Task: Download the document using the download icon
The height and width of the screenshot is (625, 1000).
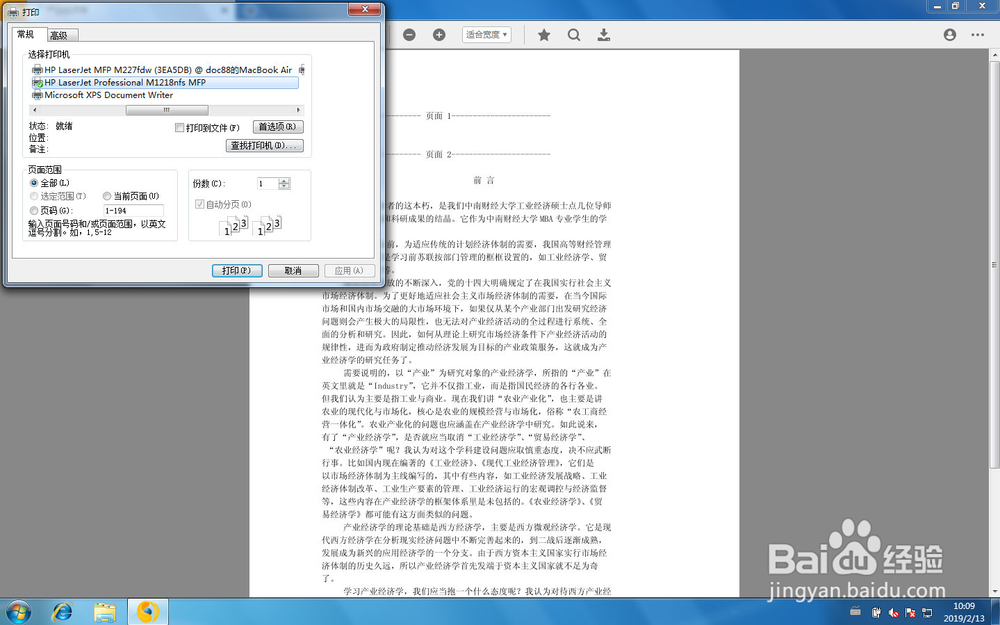Action: pos(603,34)
